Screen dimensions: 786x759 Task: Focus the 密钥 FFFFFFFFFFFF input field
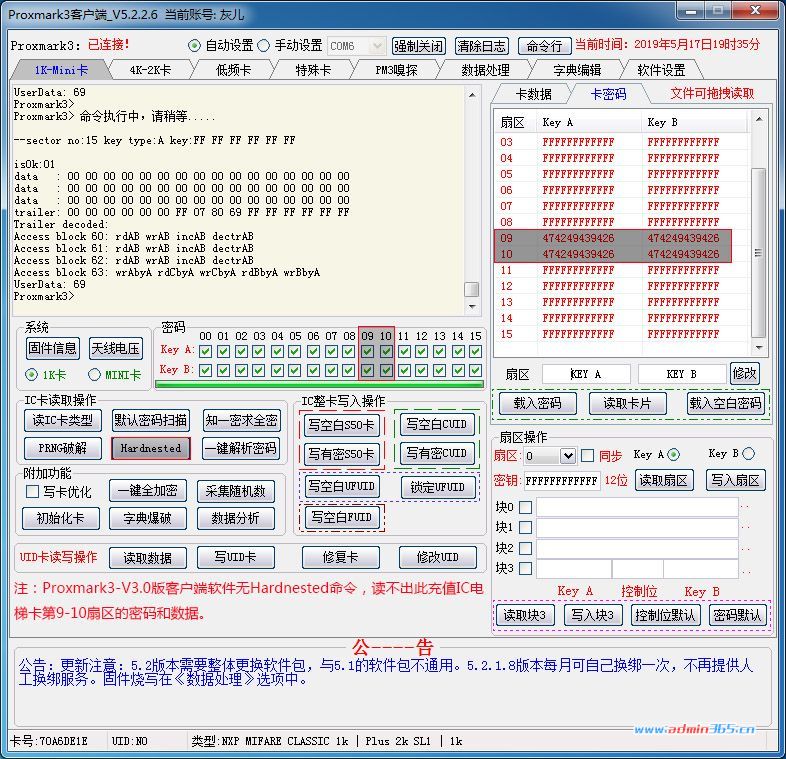pyautogui.click(x=561, y=481)
